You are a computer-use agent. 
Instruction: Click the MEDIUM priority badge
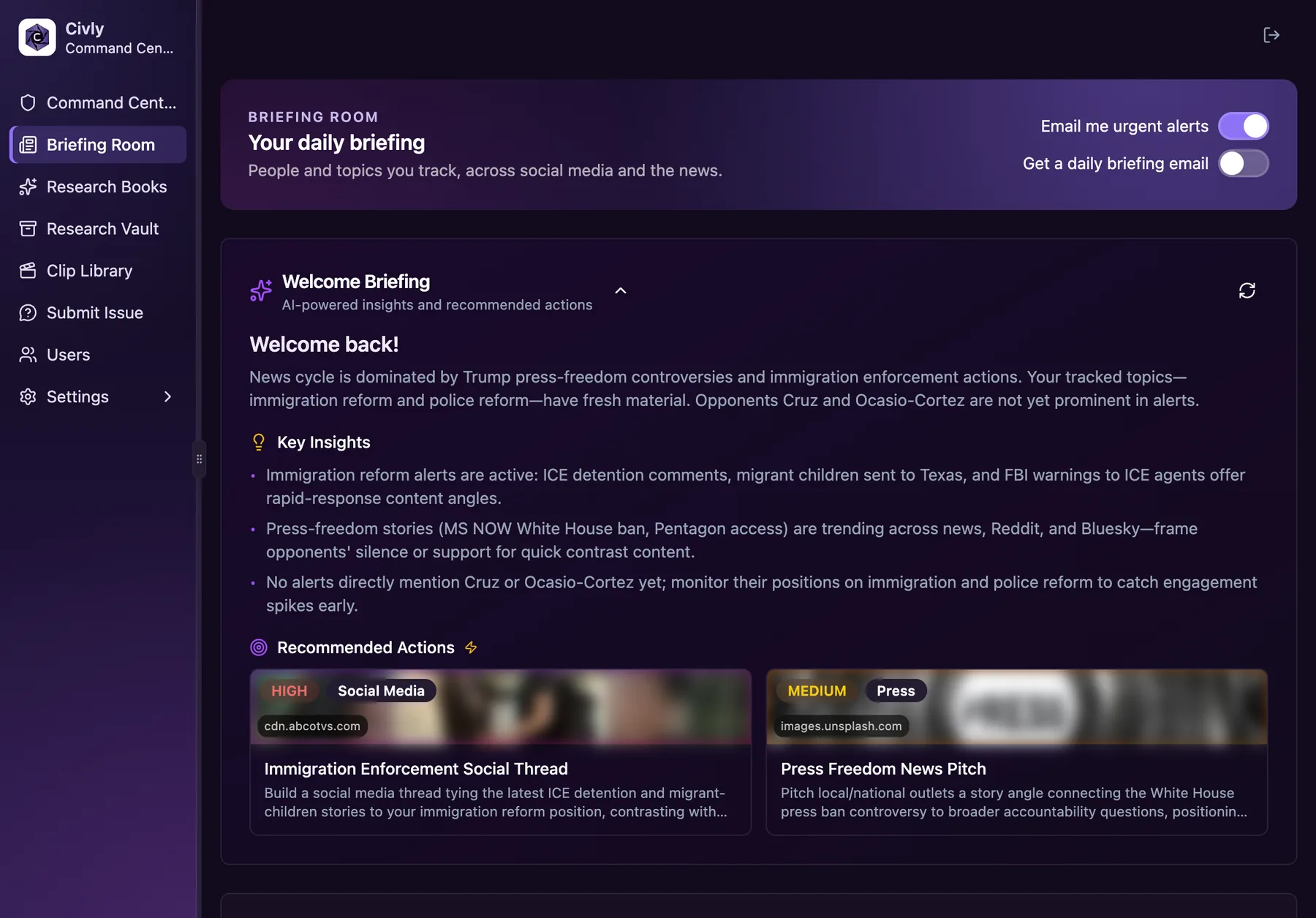coord(817,691)
